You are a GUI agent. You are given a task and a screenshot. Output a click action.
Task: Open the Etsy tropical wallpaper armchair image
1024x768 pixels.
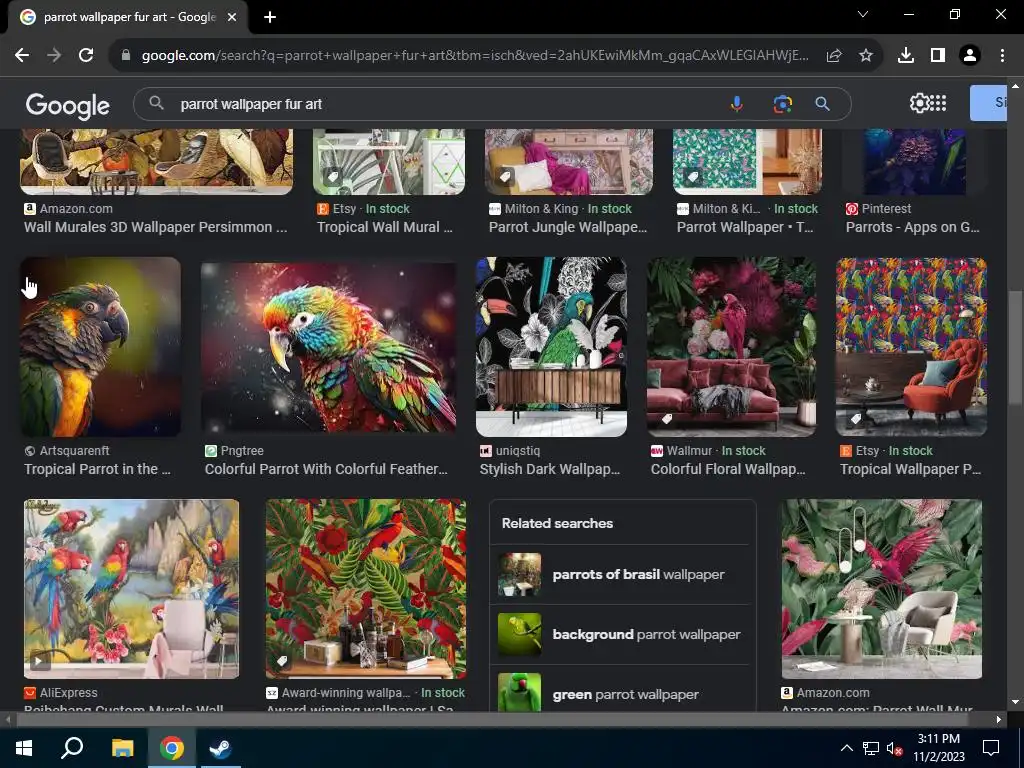point(912,347)
